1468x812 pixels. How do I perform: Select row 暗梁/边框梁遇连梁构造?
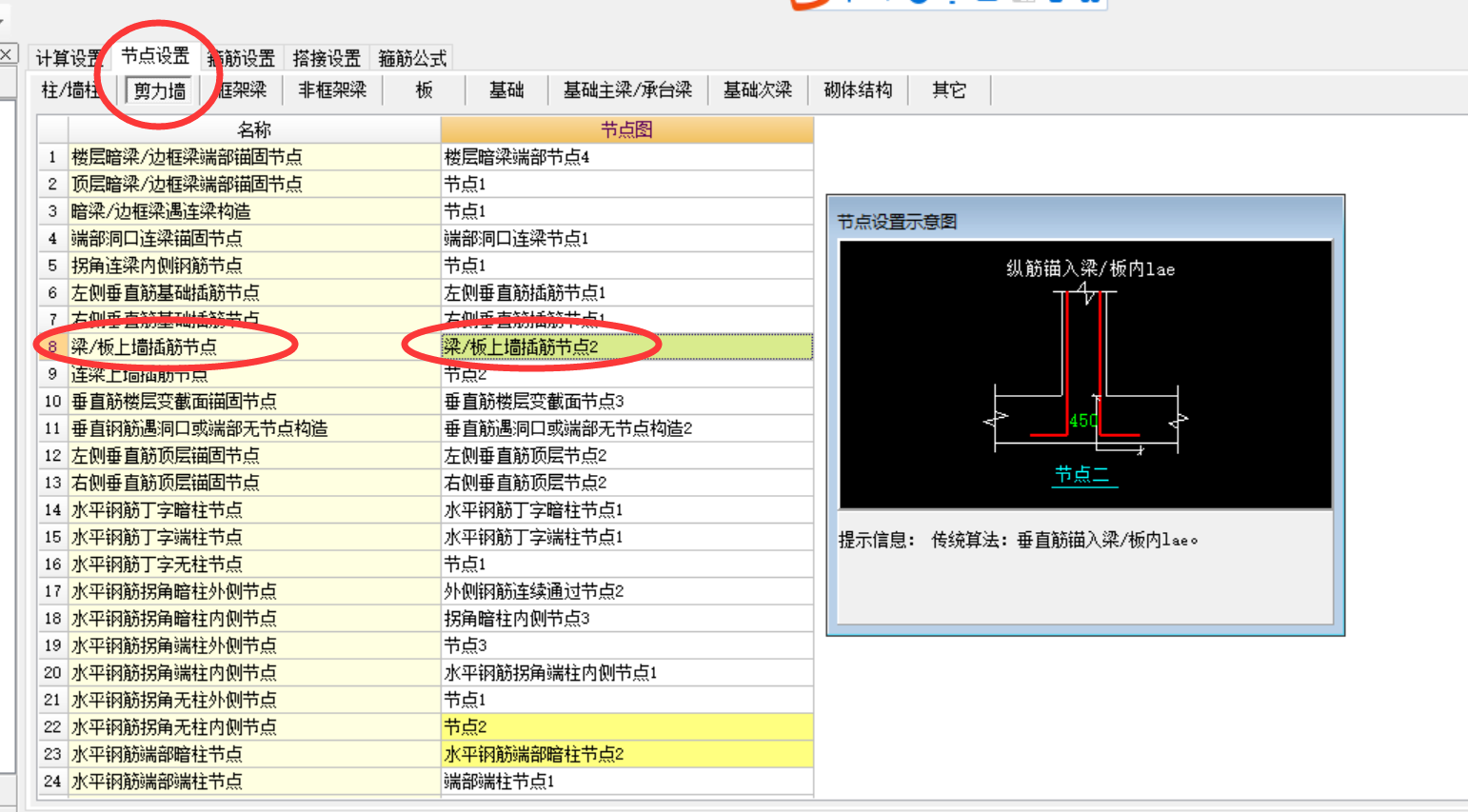[254, 211]
